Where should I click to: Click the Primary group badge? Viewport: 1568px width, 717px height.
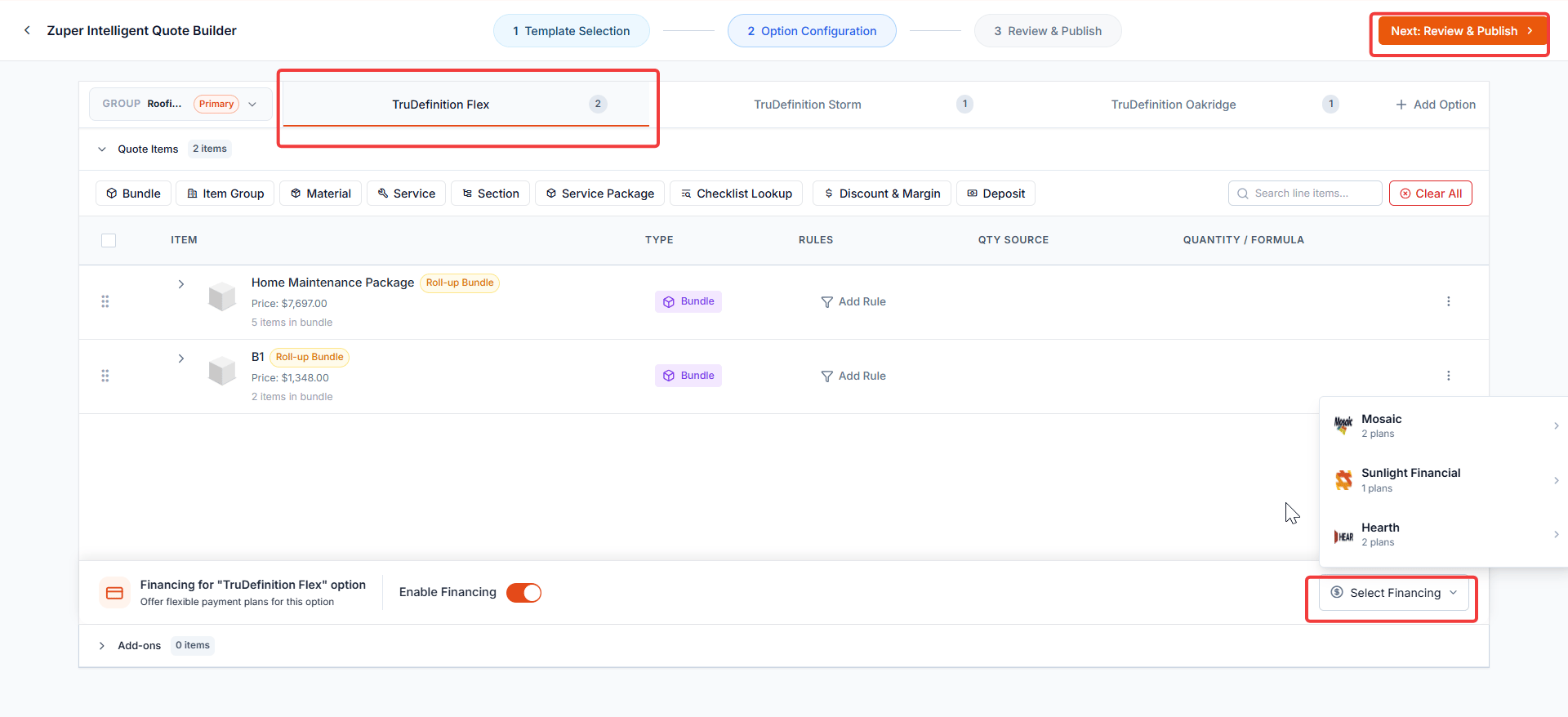(216, 104)
